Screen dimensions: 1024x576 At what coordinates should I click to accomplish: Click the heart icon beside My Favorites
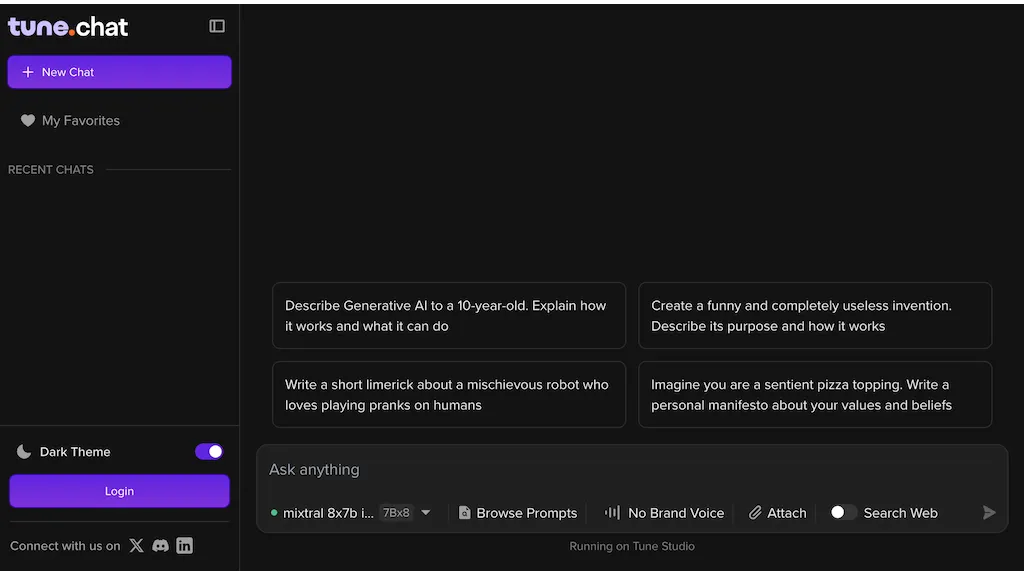[27, 120]
